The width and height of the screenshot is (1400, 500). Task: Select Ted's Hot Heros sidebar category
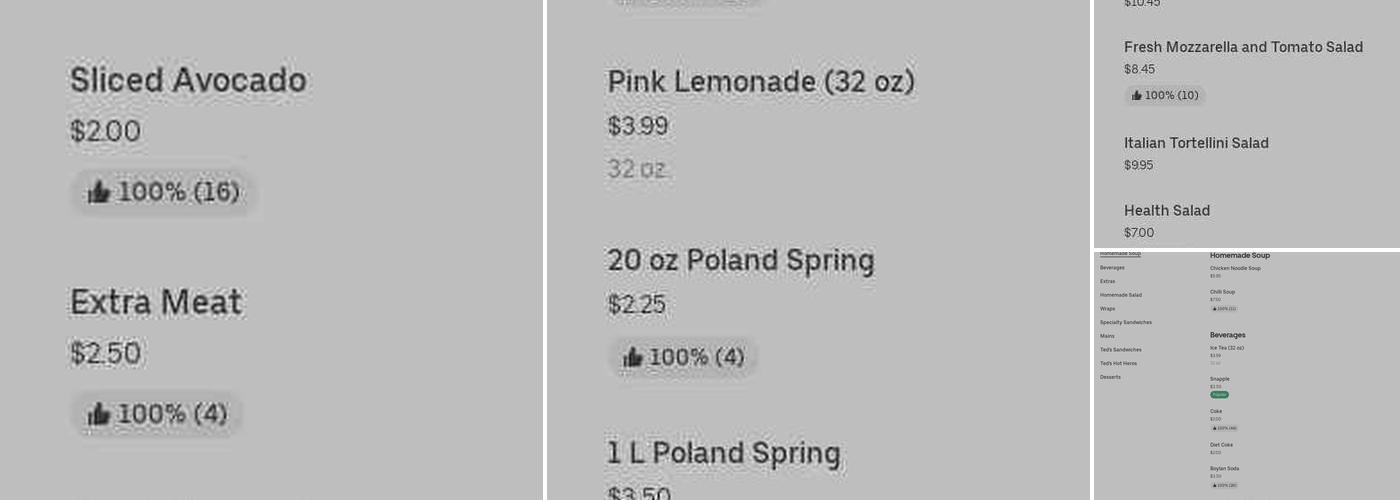point(1118,363)
